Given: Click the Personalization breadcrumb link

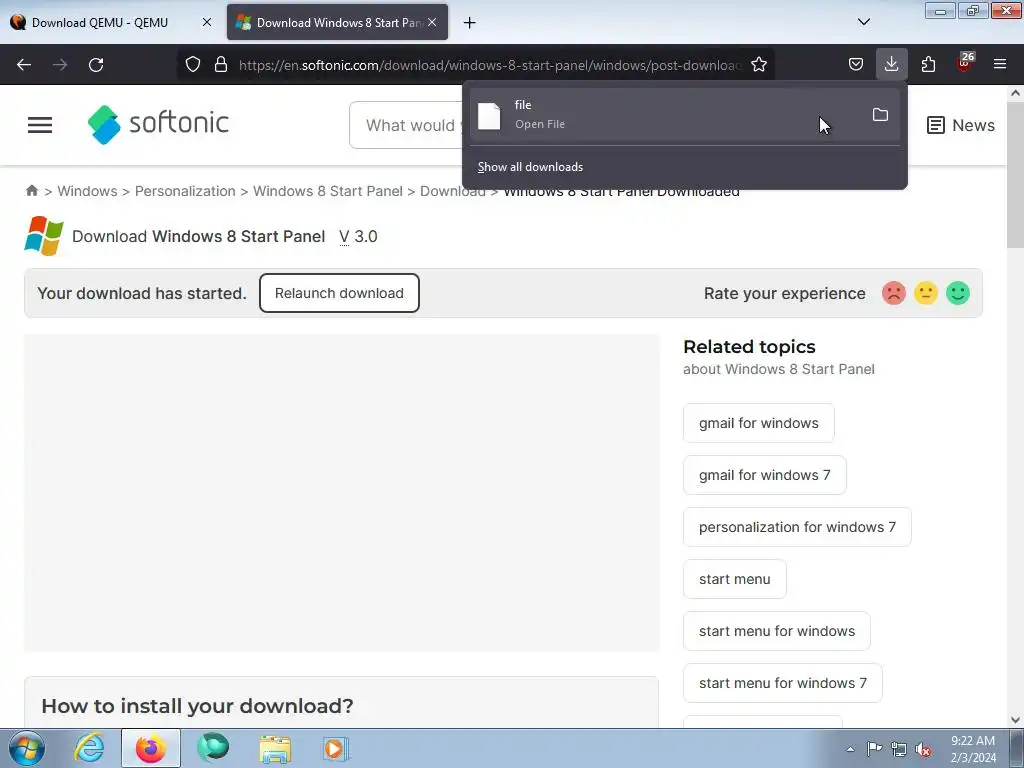Looking at the screenshot, I should pos(185,191).
